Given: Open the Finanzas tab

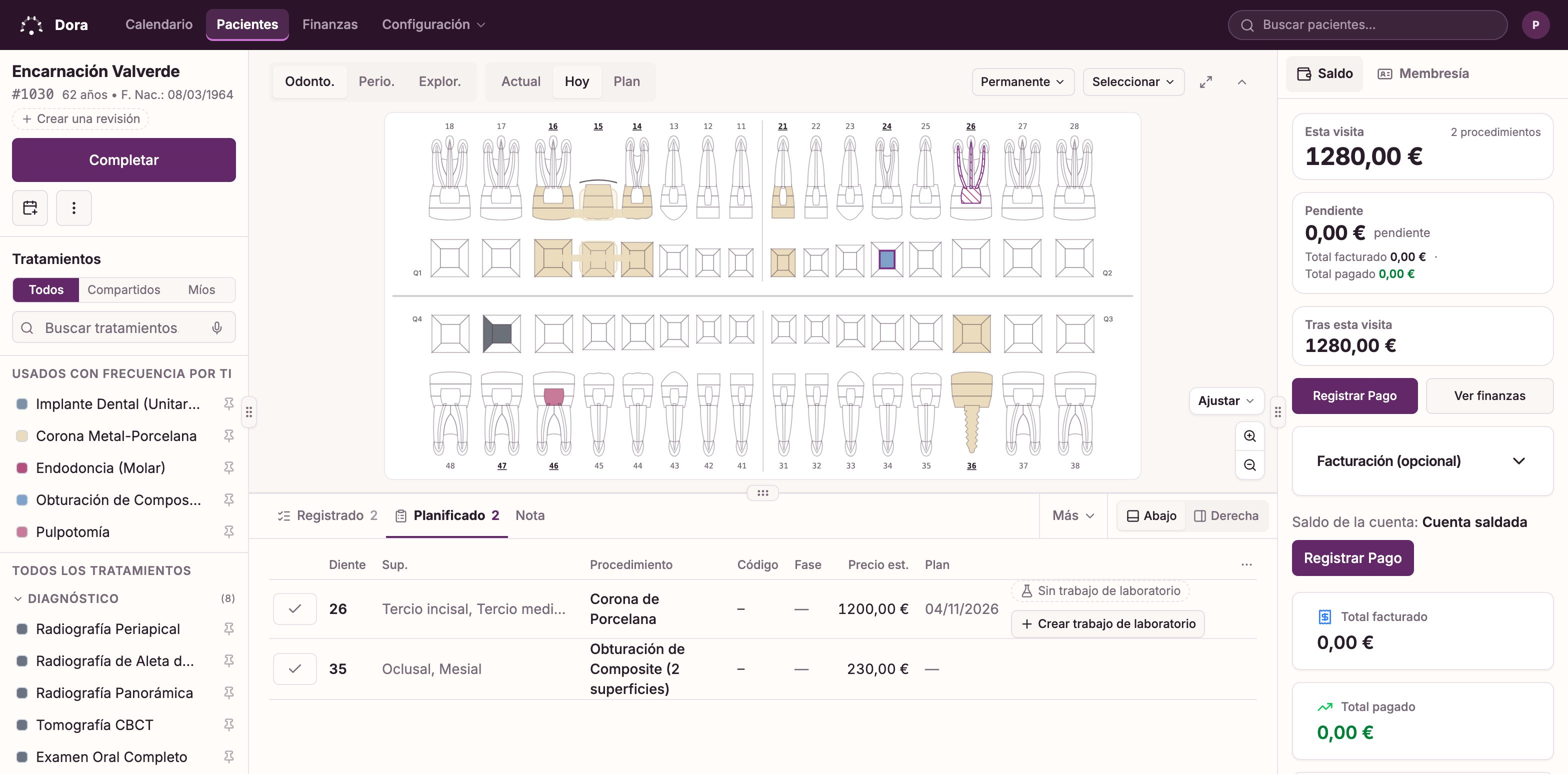Looking at the screenshot, I should click(330, 25).
